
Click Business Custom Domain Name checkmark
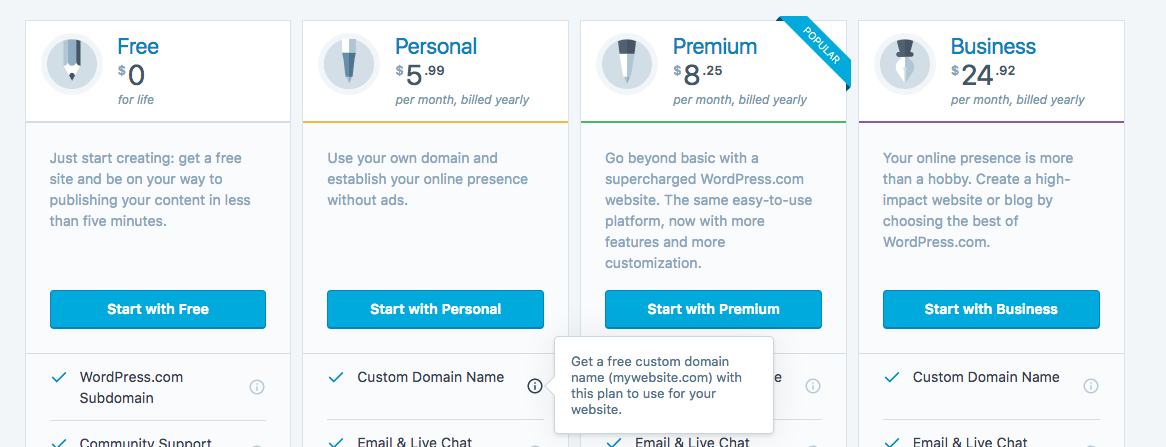coord(892,378)
